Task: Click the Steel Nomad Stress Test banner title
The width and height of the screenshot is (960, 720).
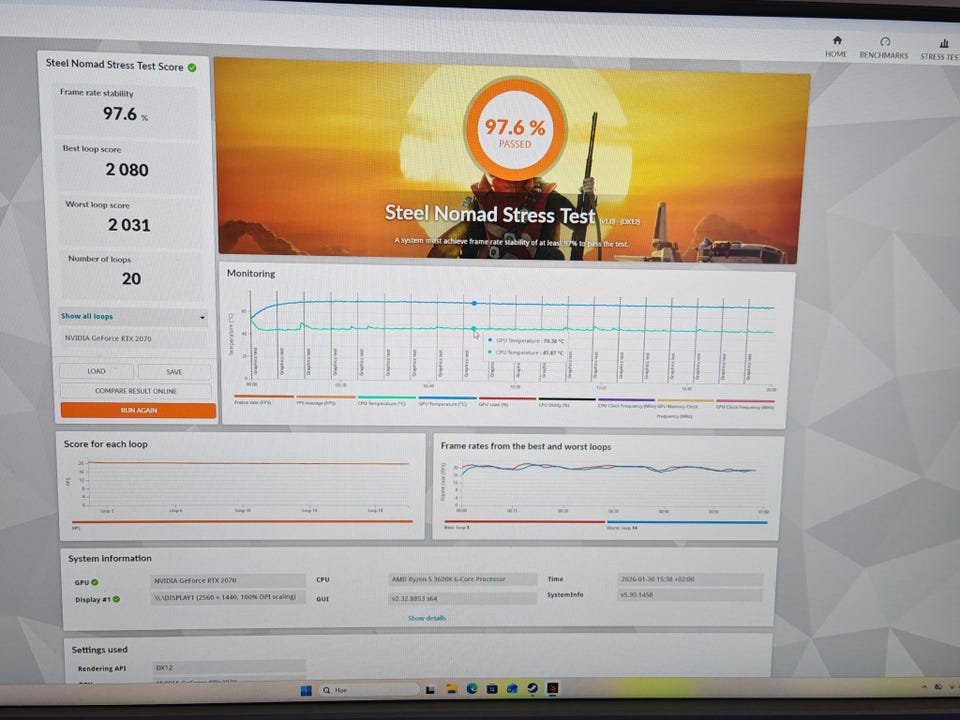Action: click(x=490, y=214)
